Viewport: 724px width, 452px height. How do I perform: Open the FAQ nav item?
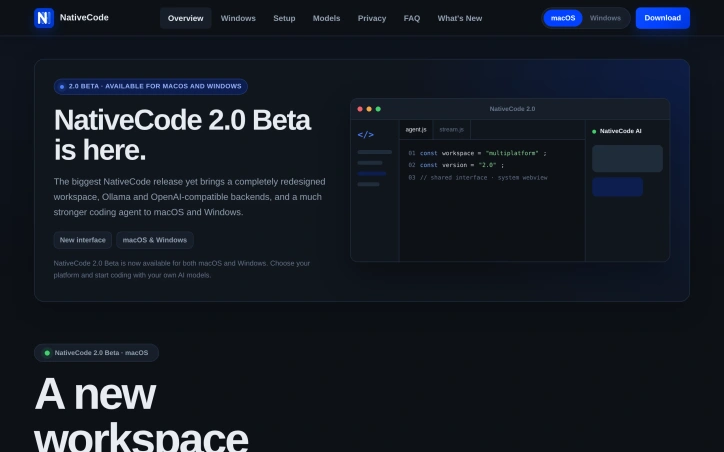[412, 18]
